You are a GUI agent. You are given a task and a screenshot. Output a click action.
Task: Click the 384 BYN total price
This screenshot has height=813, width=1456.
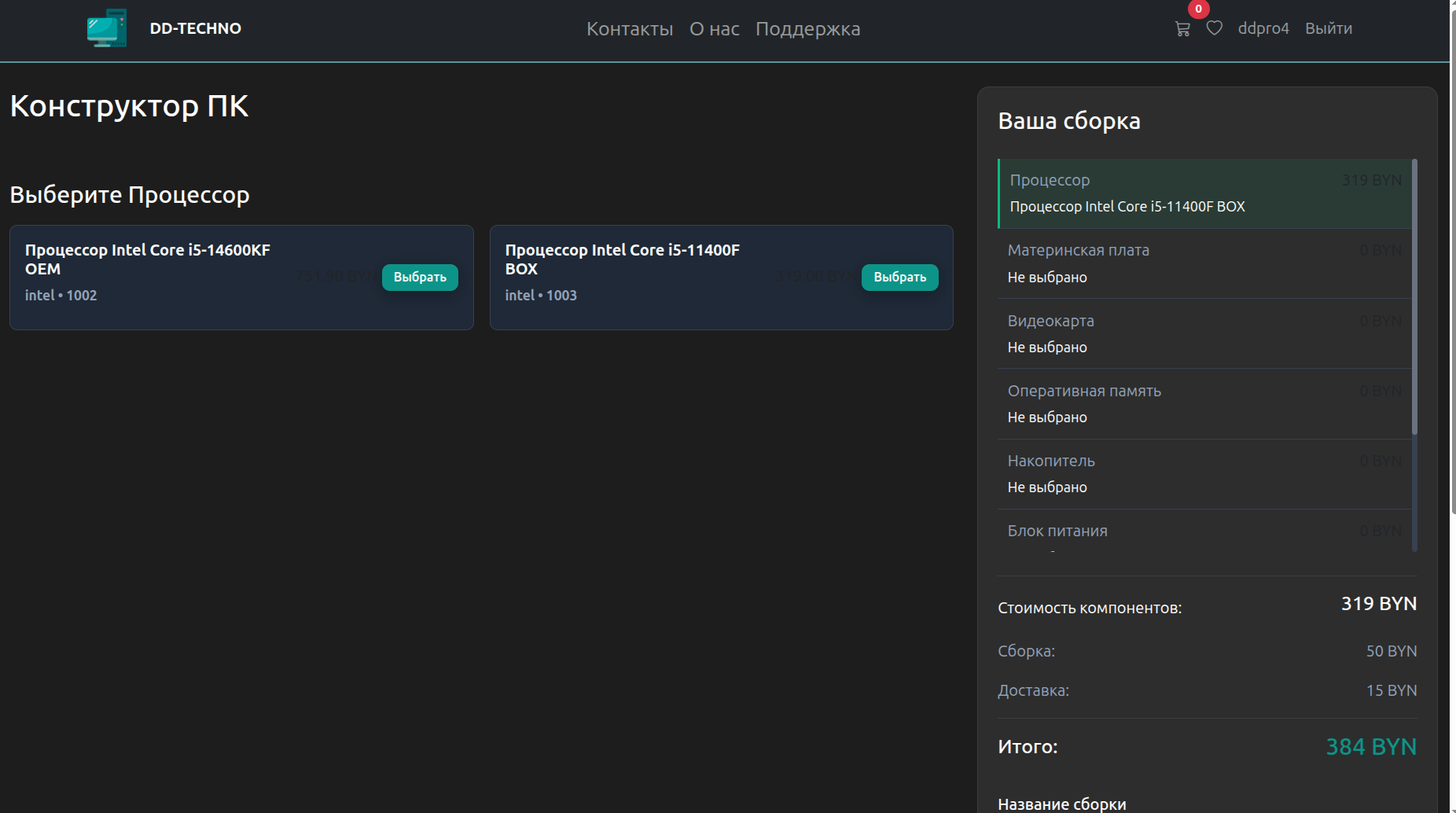(1371, 747)
